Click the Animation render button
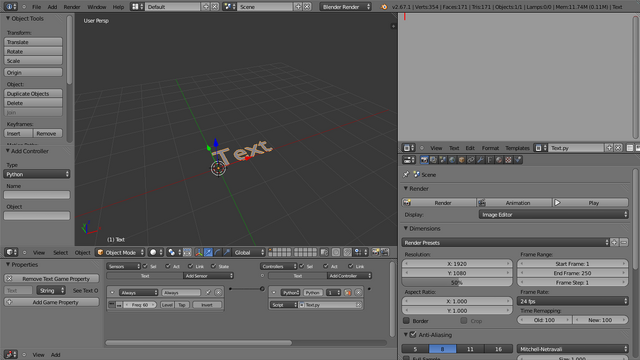Image resolution: width=640 pixels, height=360 pixels. [514, 202]
